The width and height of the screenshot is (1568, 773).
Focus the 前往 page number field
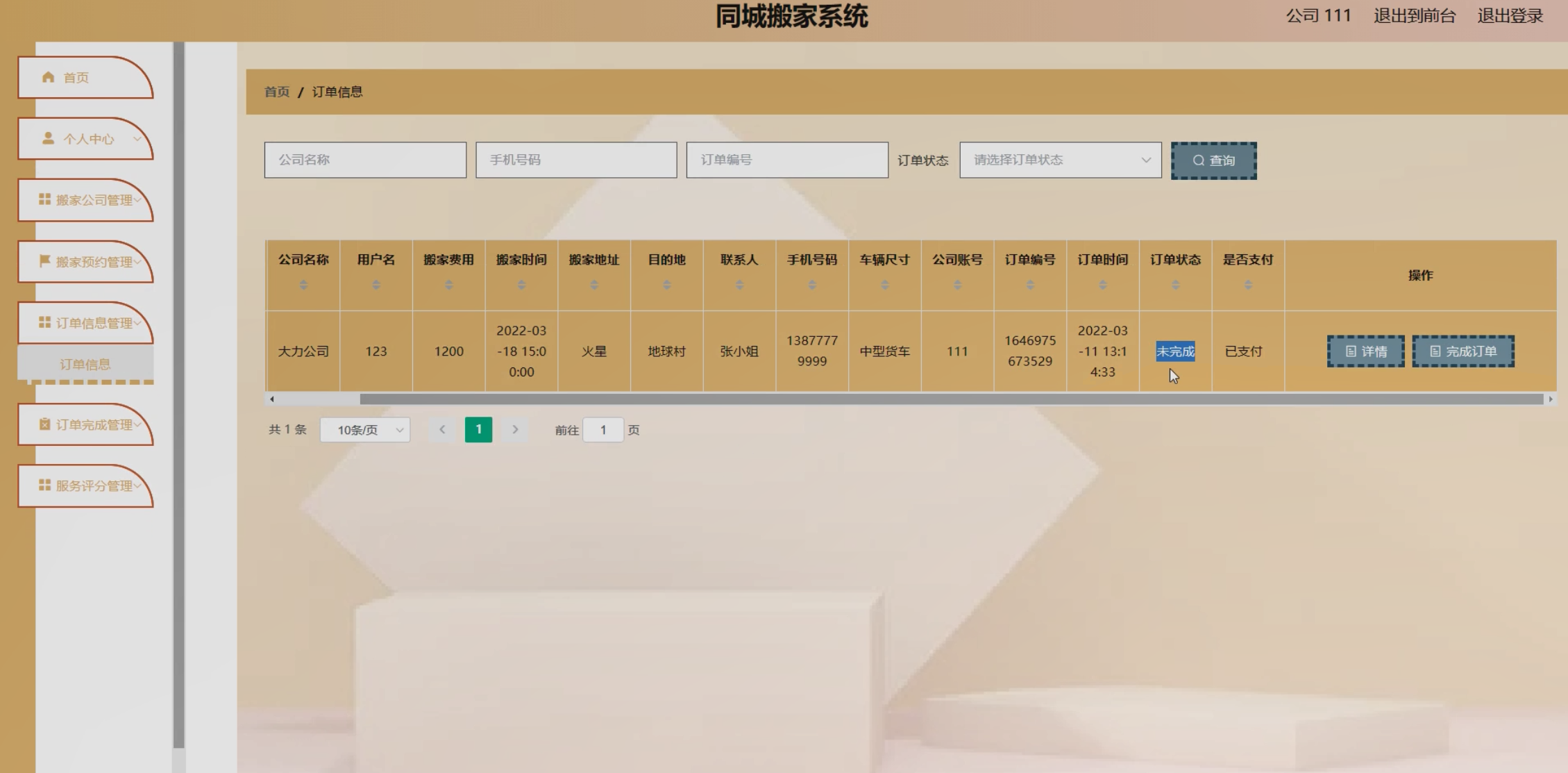coord(603,430)
